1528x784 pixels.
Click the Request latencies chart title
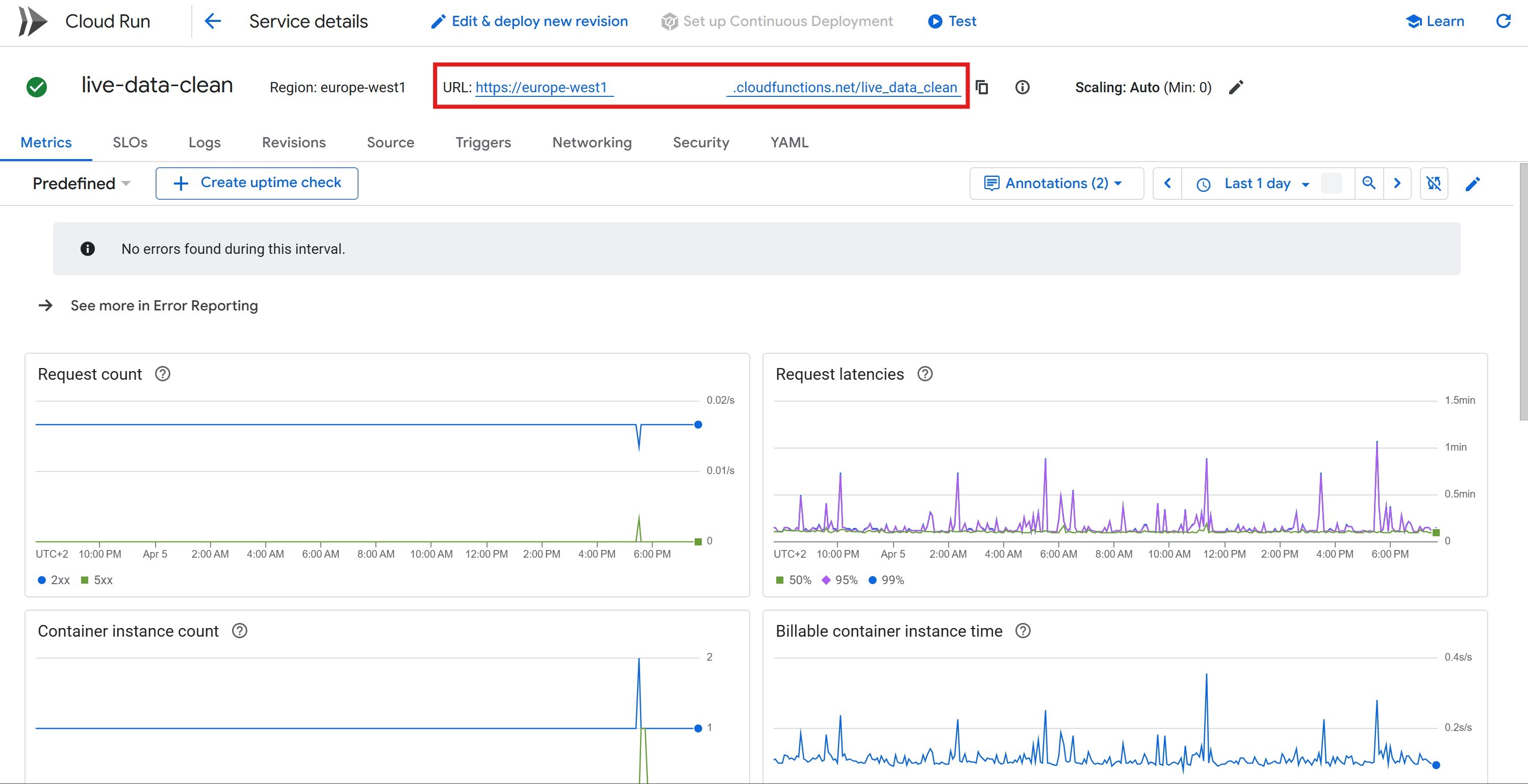point(839,374)
